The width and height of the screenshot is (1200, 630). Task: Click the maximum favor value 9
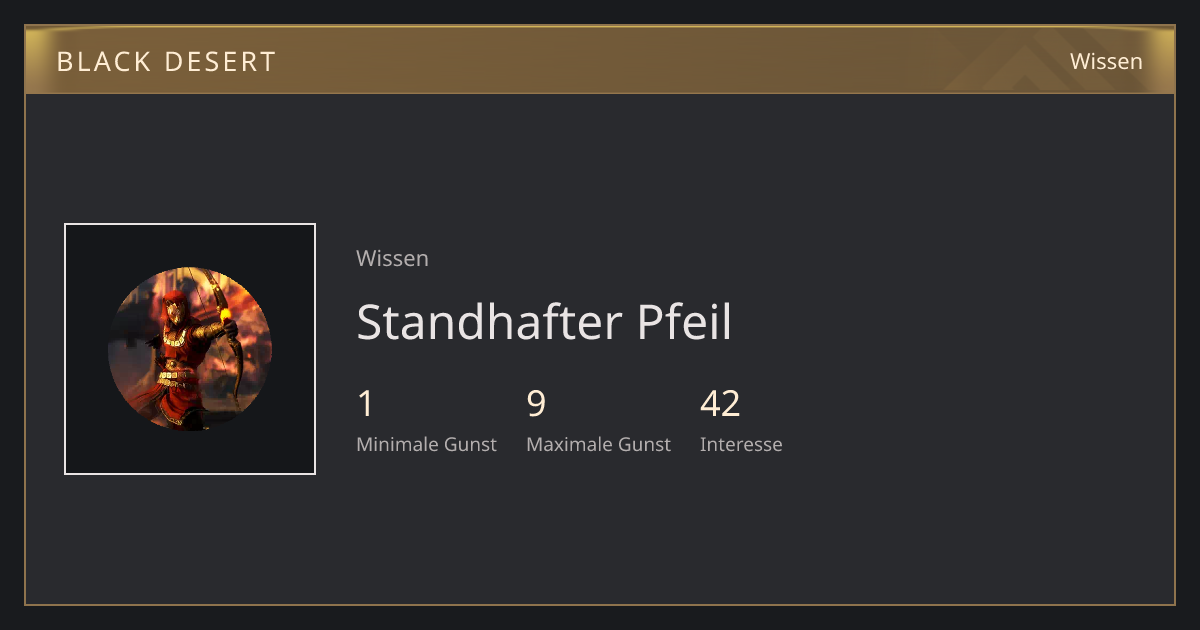click(x=536, y=404)
